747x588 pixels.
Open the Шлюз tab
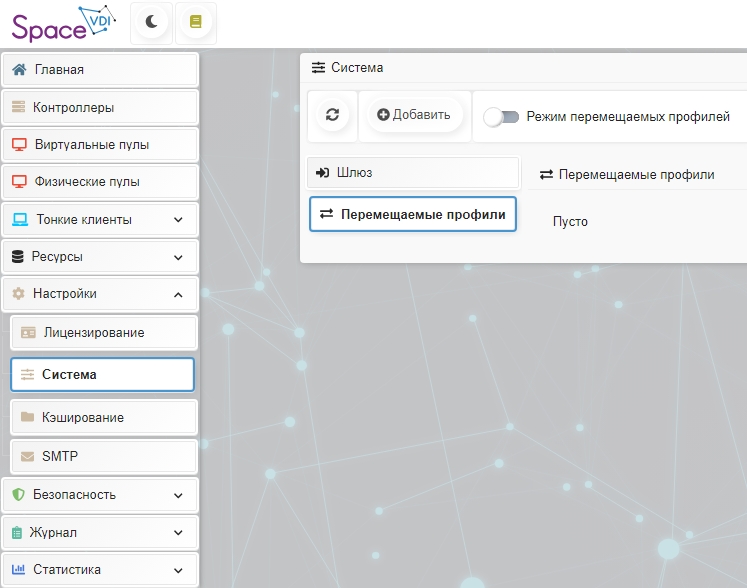point(412,173)
